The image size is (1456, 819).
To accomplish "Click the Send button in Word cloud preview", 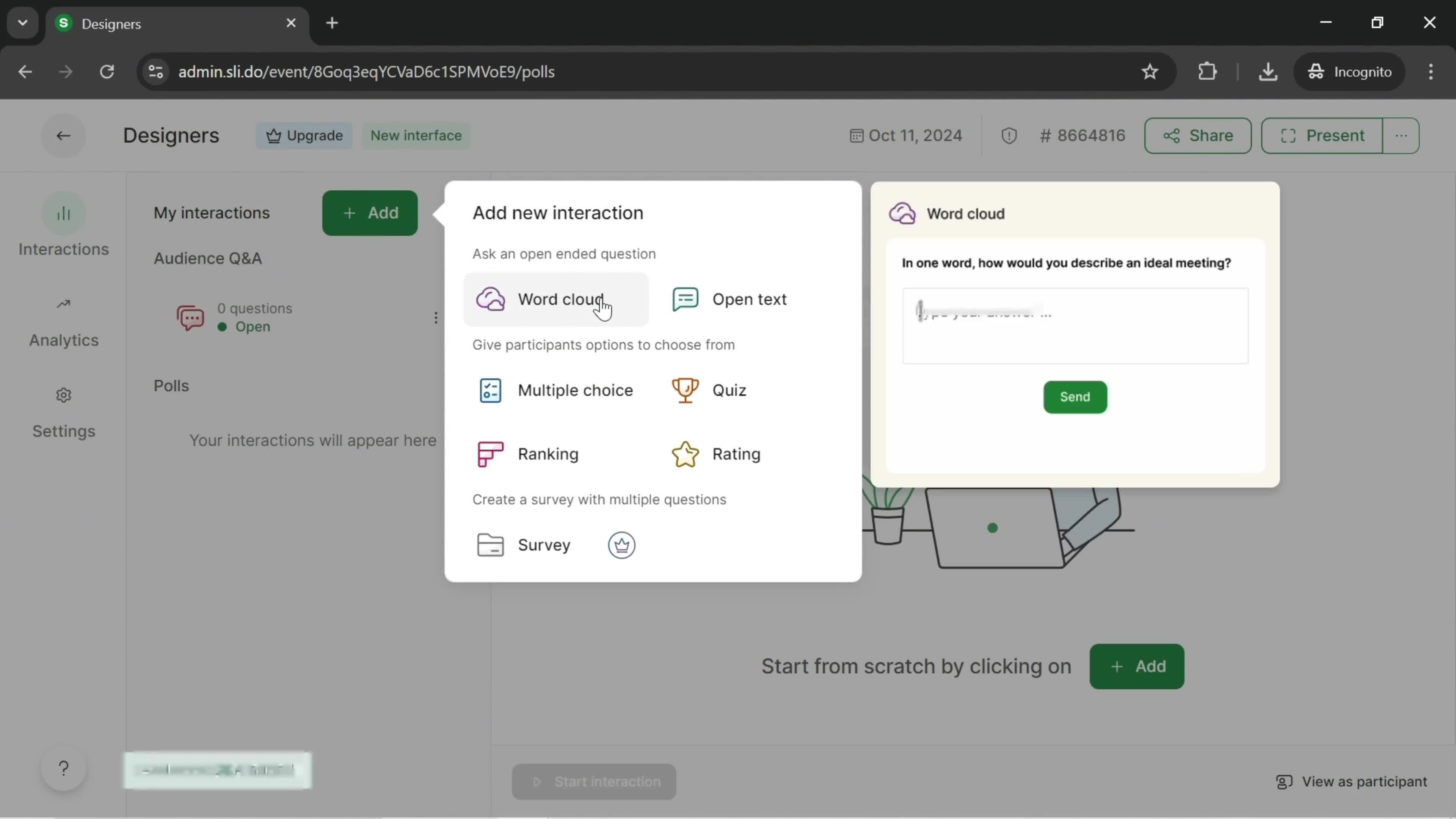I will pos(1075,397).
